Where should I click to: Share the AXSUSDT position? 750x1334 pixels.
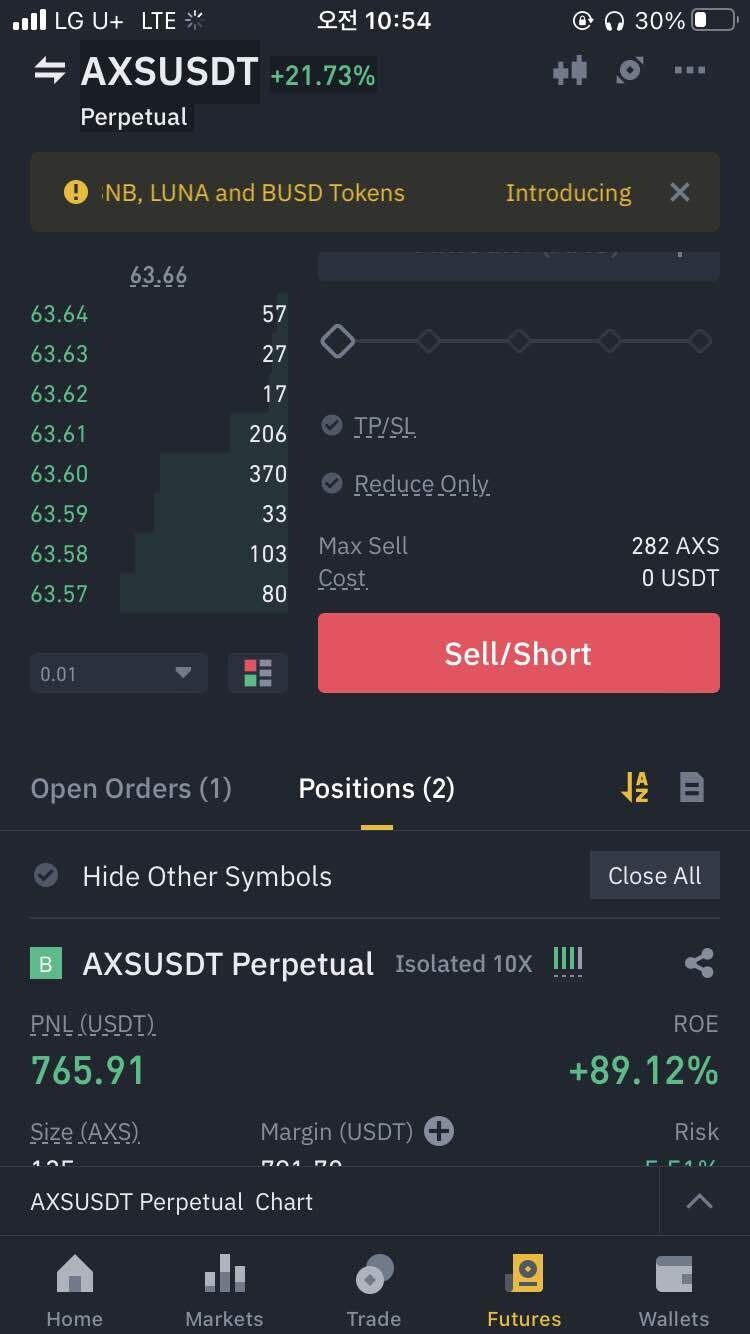[x=699, y=964]
